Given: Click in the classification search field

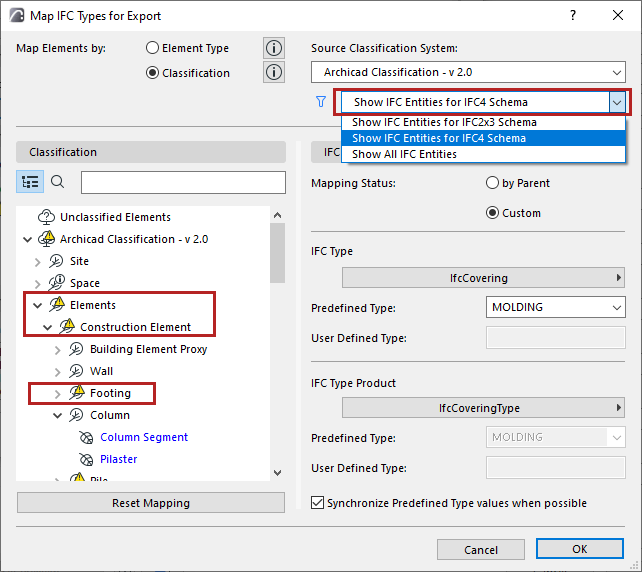Looking at the screenshot, I should coord(183,182).
